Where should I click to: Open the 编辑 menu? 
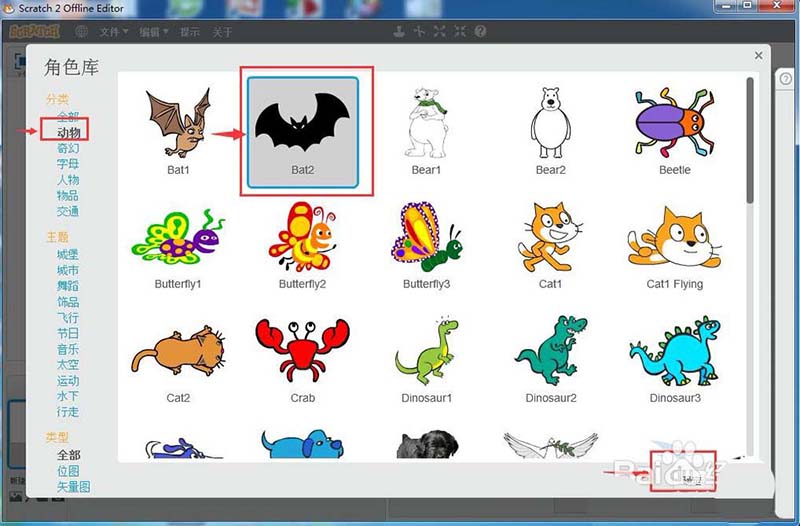[x=153, y=32]
